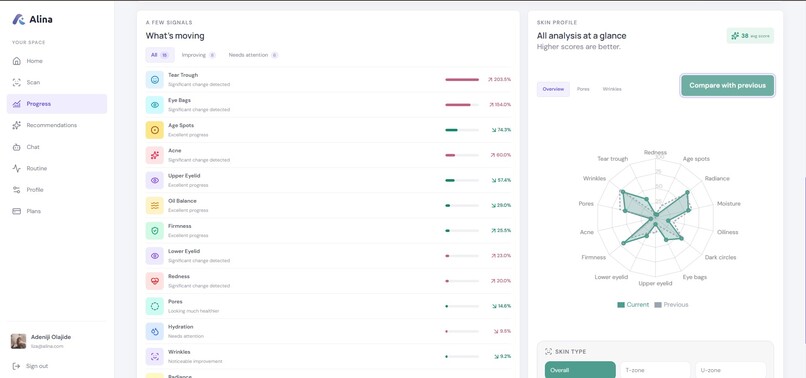Screen dimensions: 806x378
Task: Click the Age Spots circle icon
Action: (155, 130)
